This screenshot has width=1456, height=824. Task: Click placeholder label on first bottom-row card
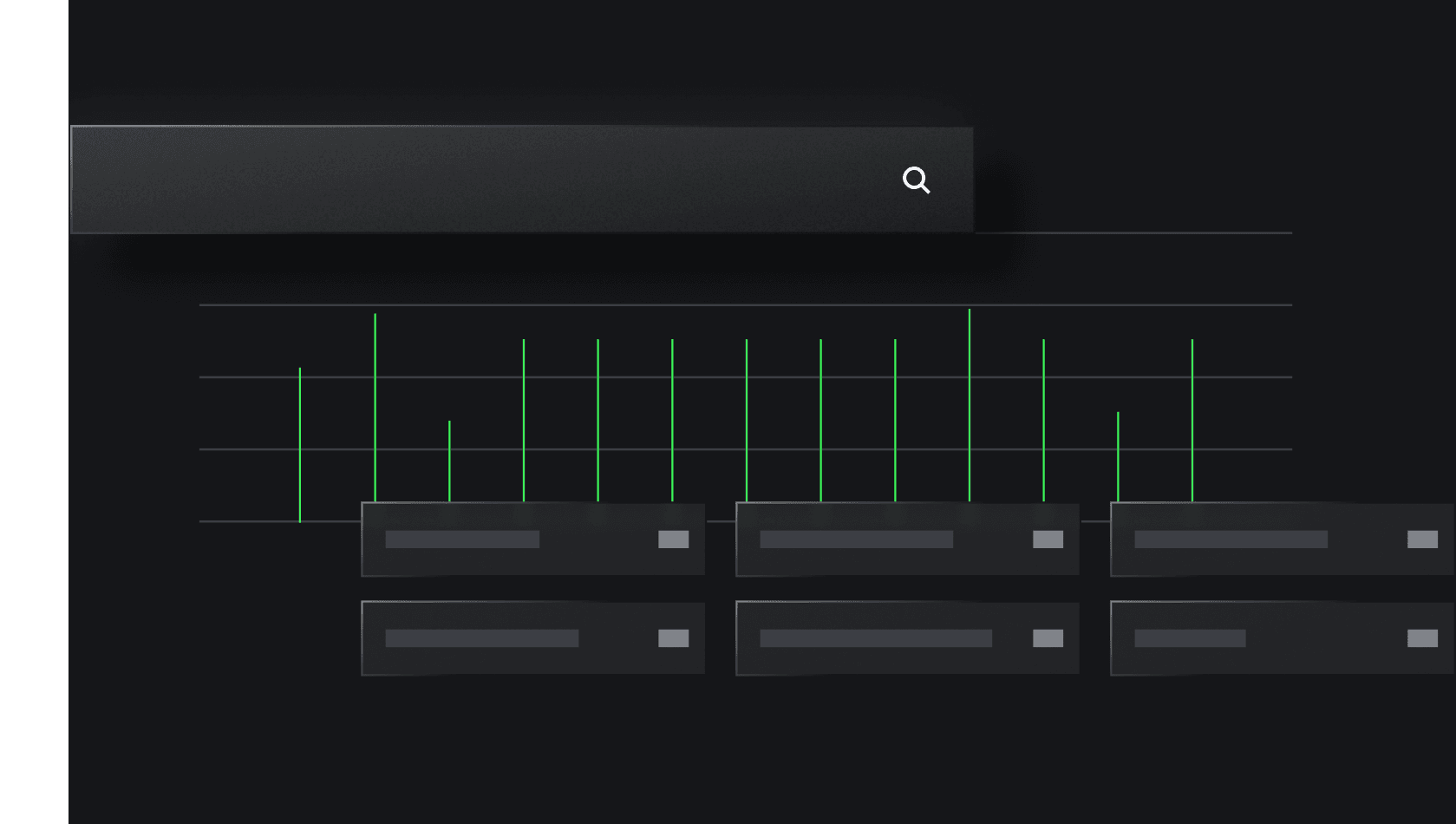(482, 638)
